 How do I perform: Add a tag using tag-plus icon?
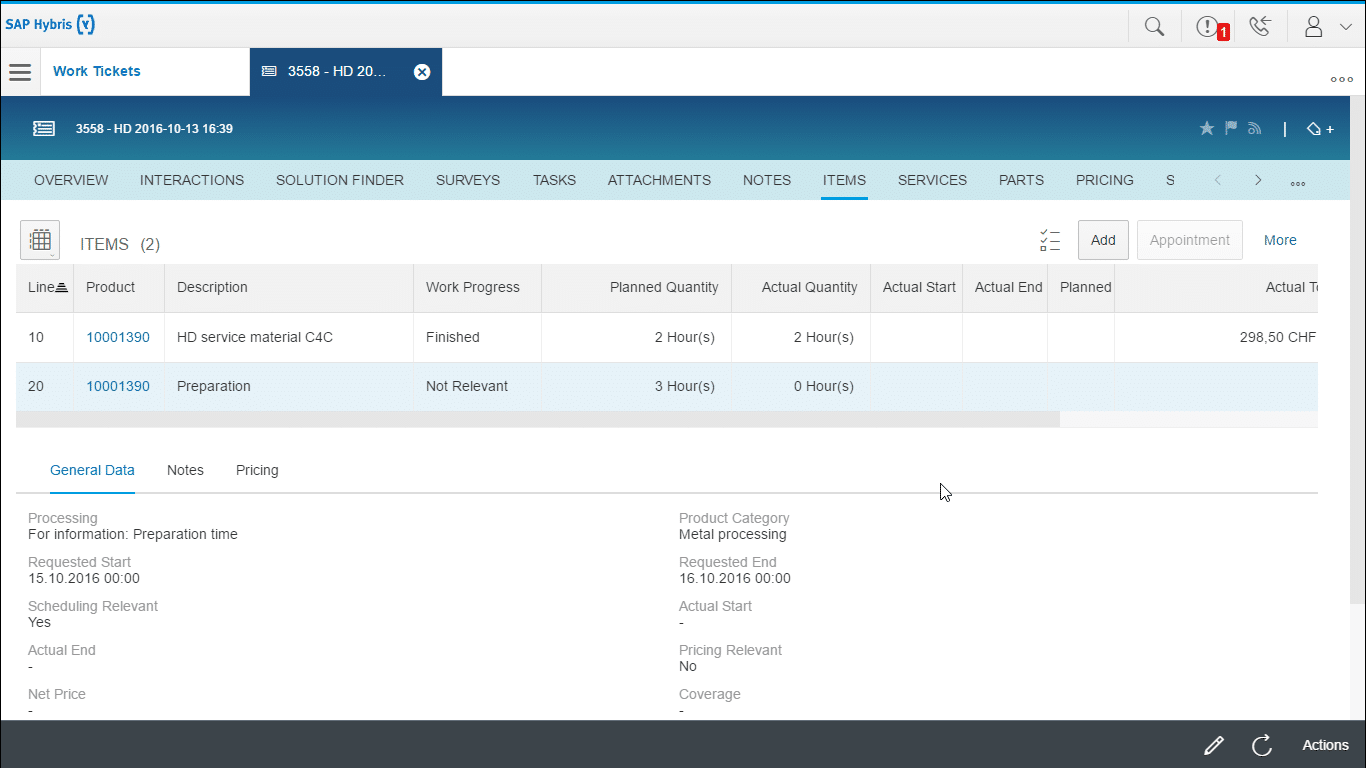pyautogui.click(x=1320, y=129)
